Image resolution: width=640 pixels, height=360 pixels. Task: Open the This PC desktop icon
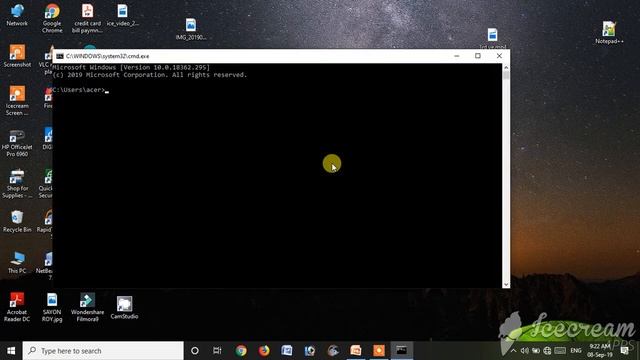[17, 262]
